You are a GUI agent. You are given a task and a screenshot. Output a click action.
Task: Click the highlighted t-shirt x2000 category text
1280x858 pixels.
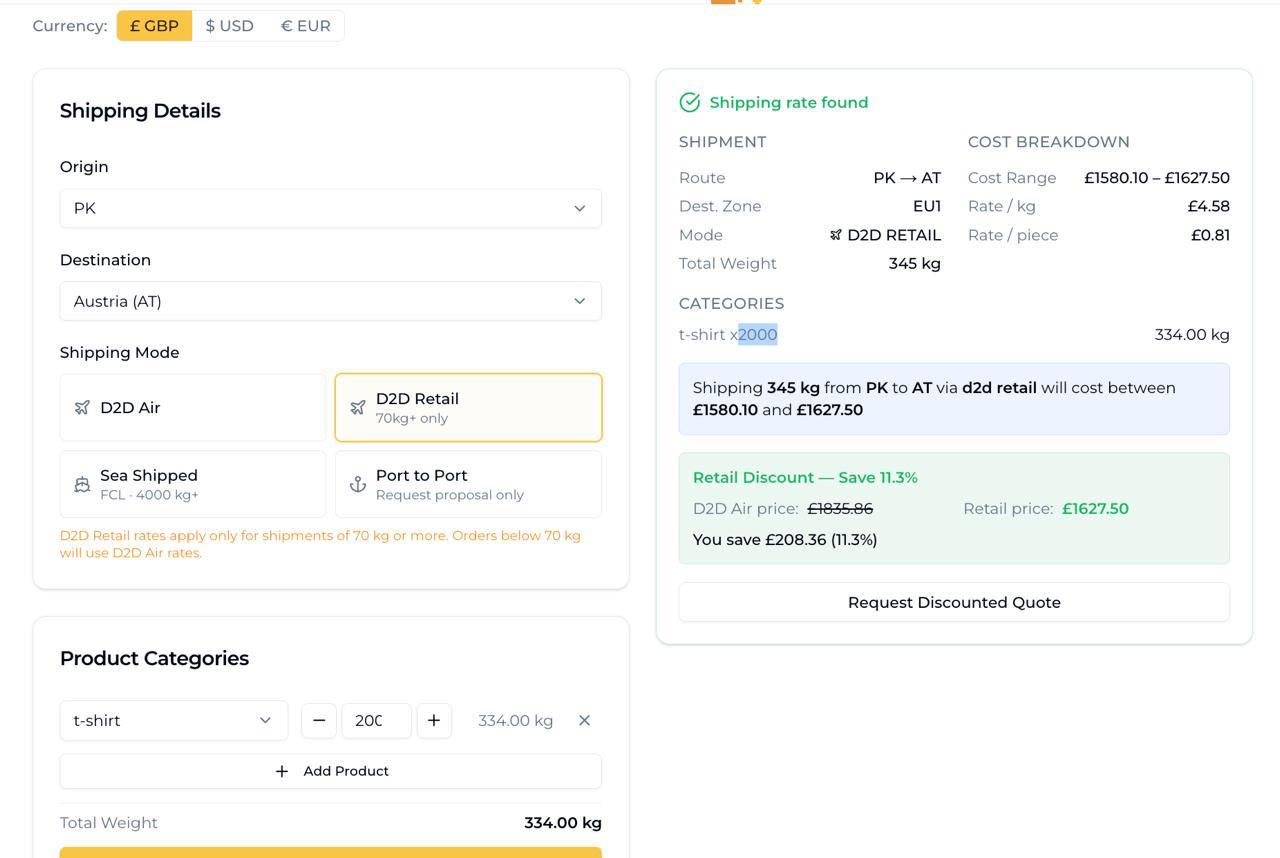coord(728,335)
